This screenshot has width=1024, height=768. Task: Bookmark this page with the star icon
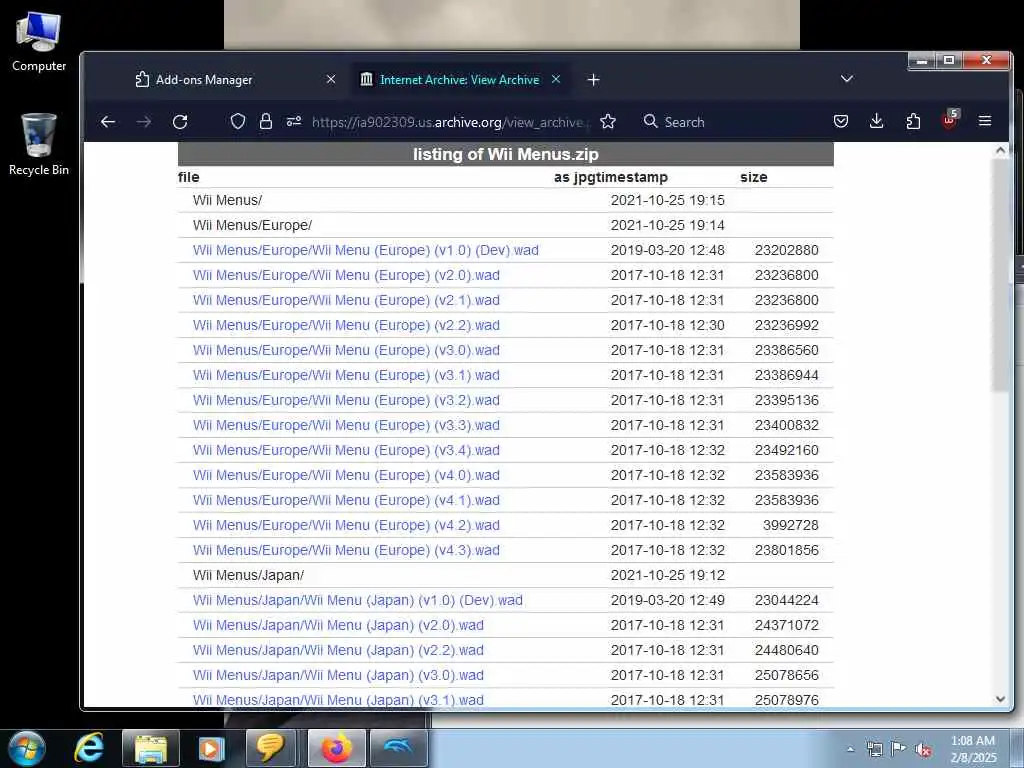point(608,121)
